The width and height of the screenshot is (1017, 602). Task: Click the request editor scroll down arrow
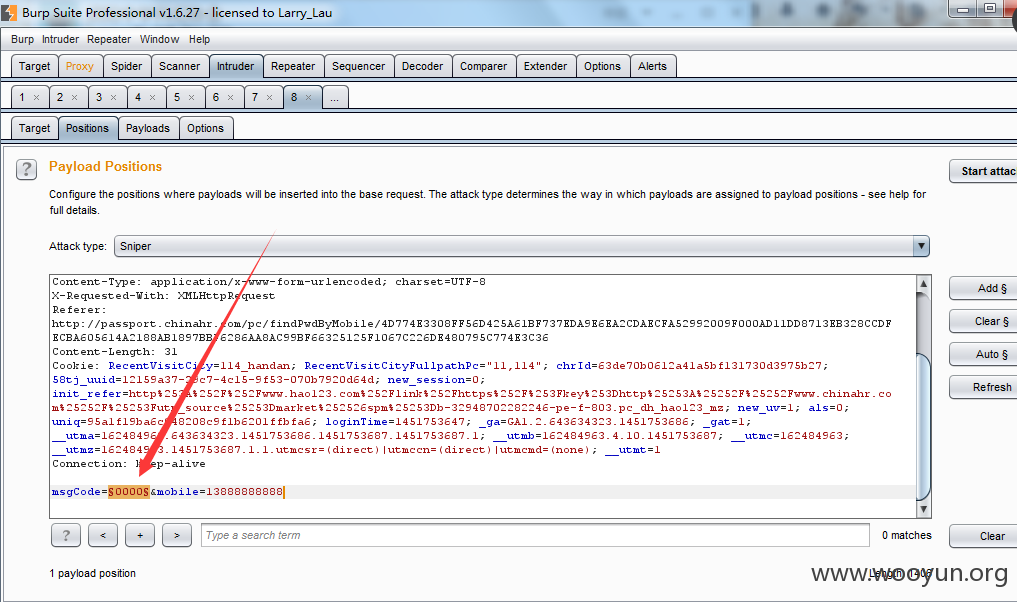point(924,510)
